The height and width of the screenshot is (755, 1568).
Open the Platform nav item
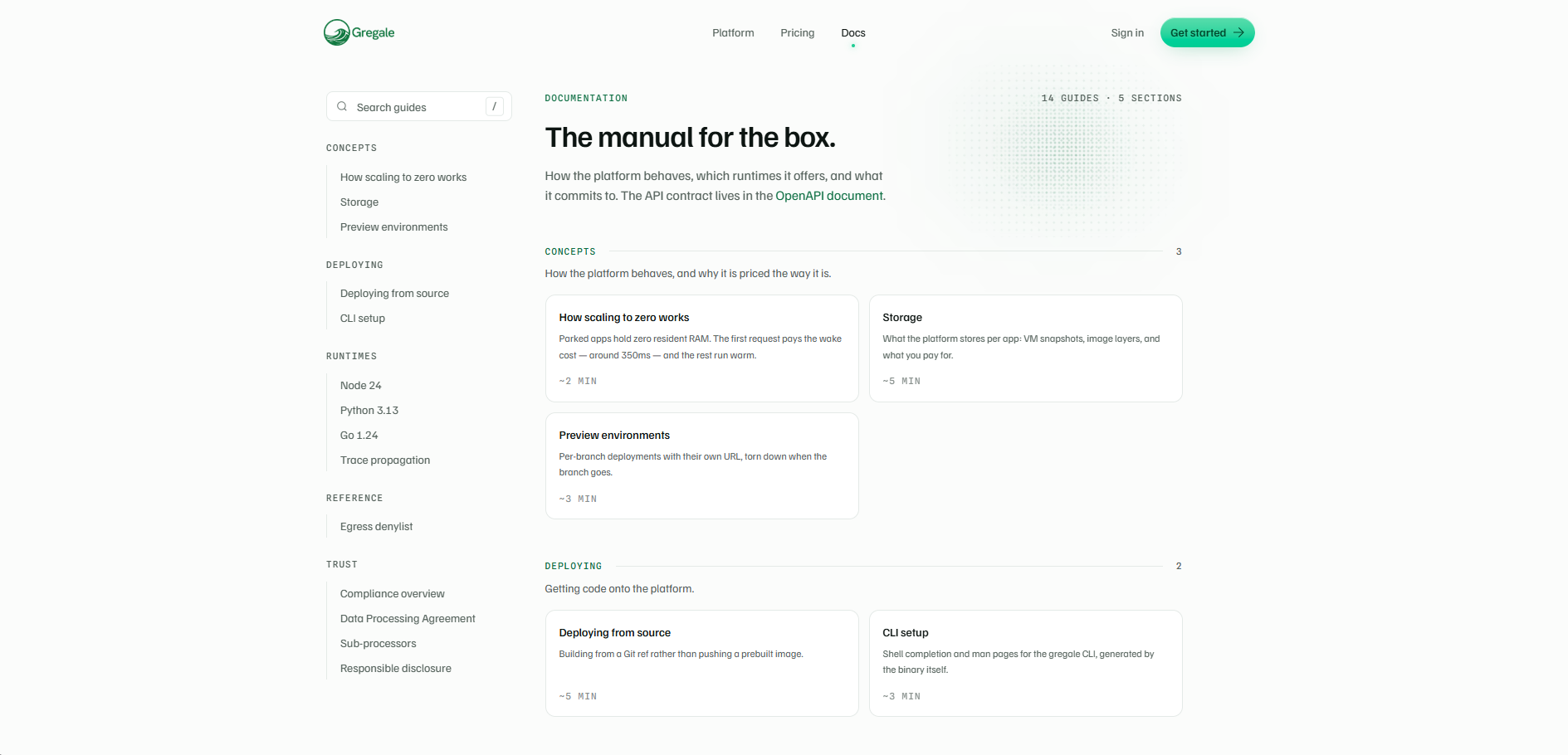[733, 33]
